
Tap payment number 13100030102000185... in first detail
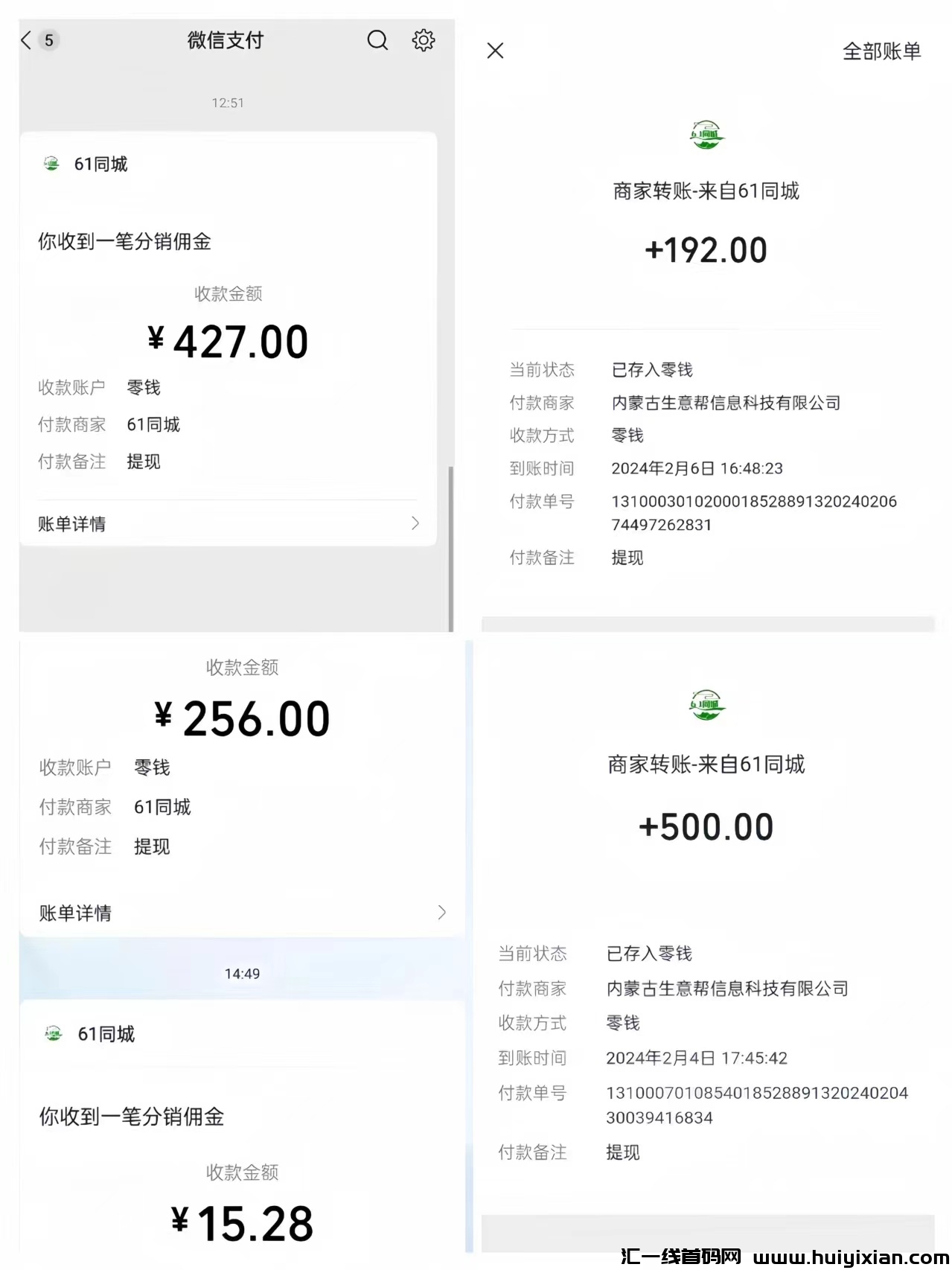tap(753, 502)
